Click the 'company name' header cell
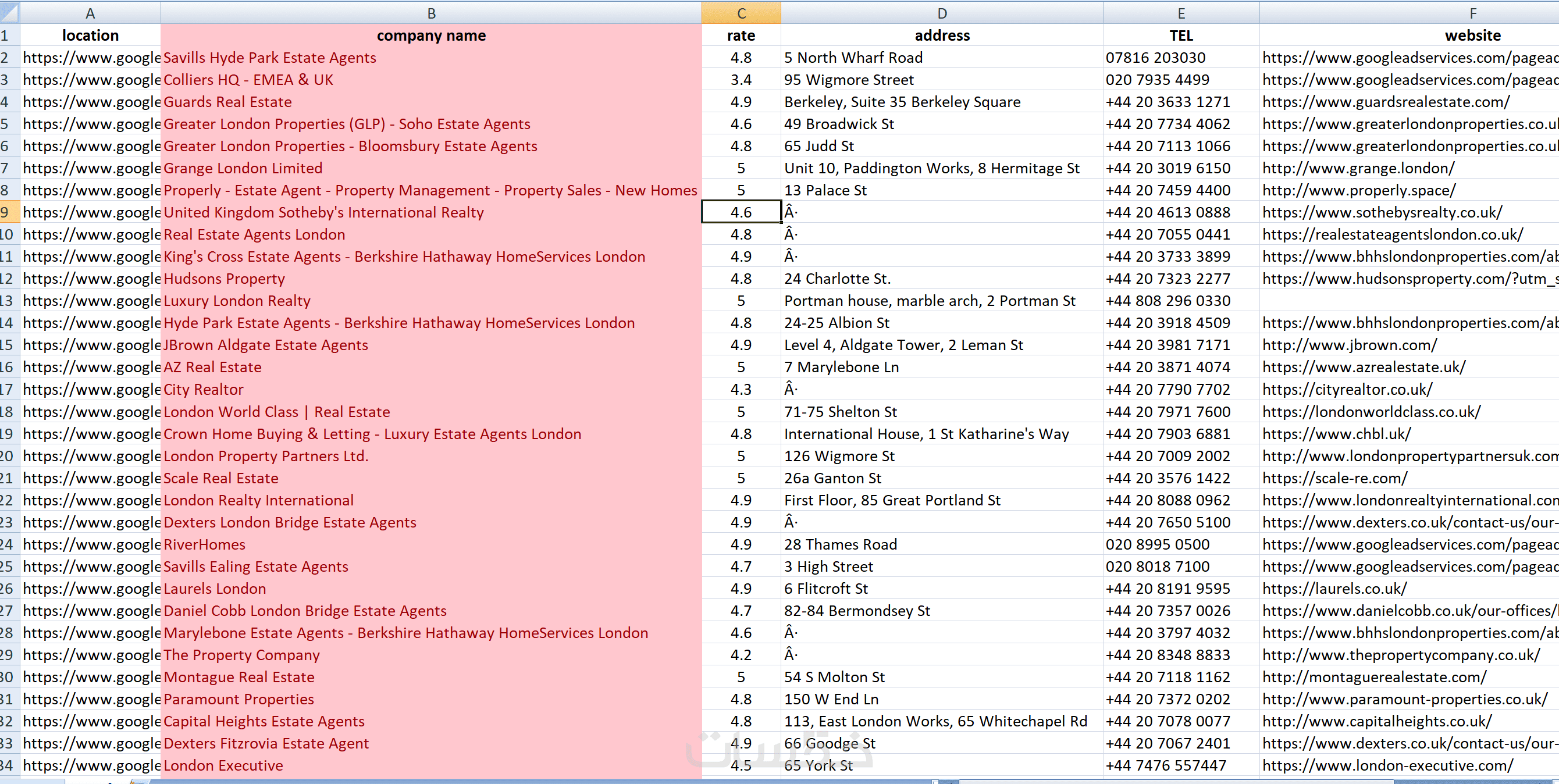Screen dimensions: 1559x784 coord(431,35)
